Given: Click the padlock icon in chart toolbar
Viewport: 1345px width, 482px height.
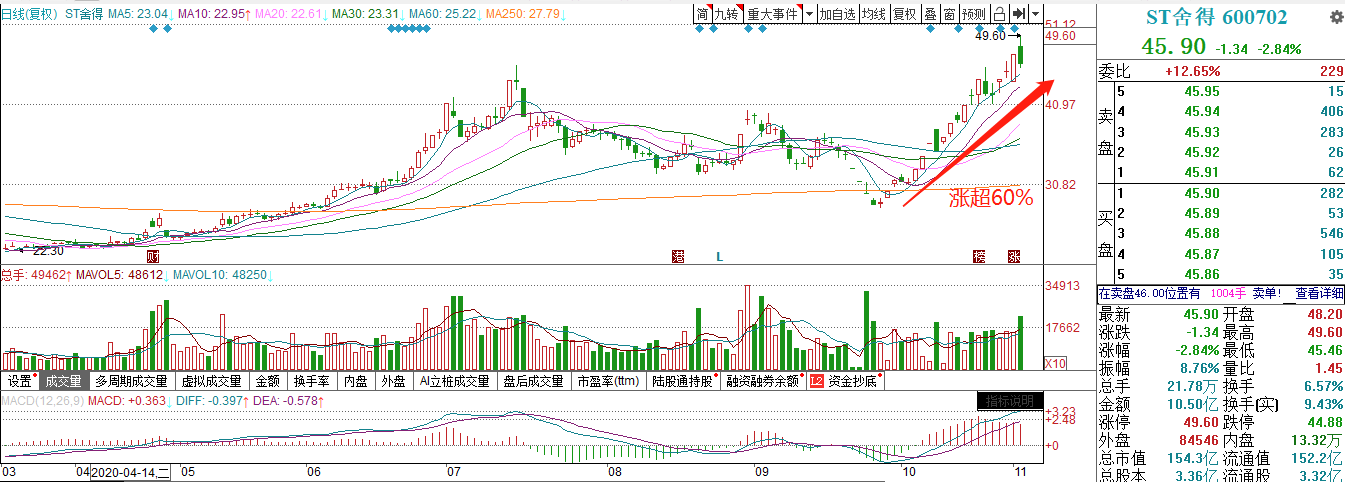Looking at the screenshot, I should point(999,14).
